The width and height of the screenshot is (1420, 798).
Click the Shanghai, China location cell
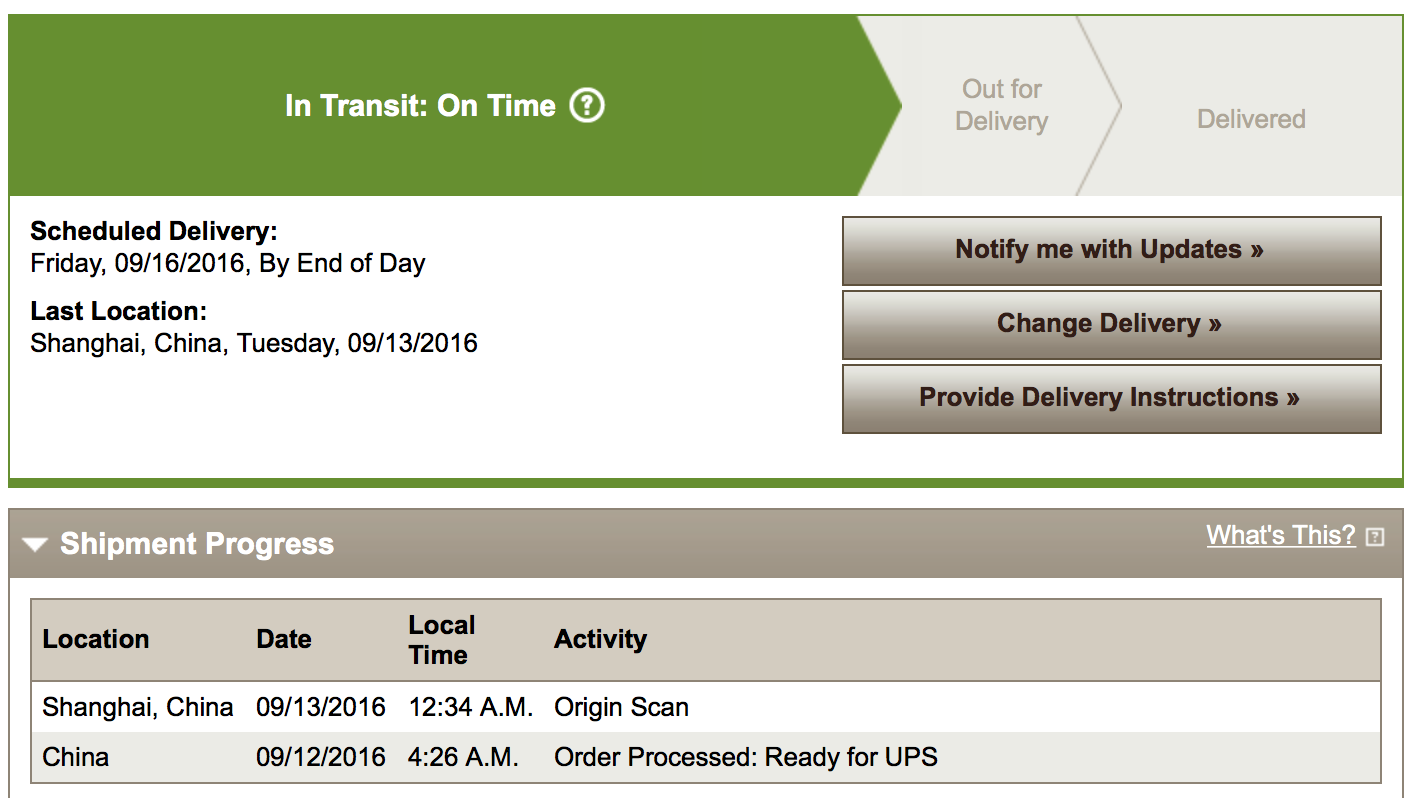point(137,707)
